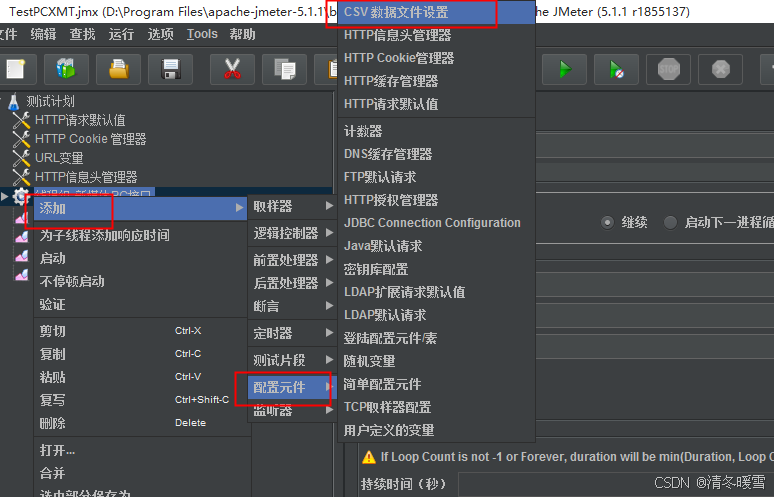
Task: Save the test plan with floppy icon
Action: pyautogui.click(x=171, y=70)
